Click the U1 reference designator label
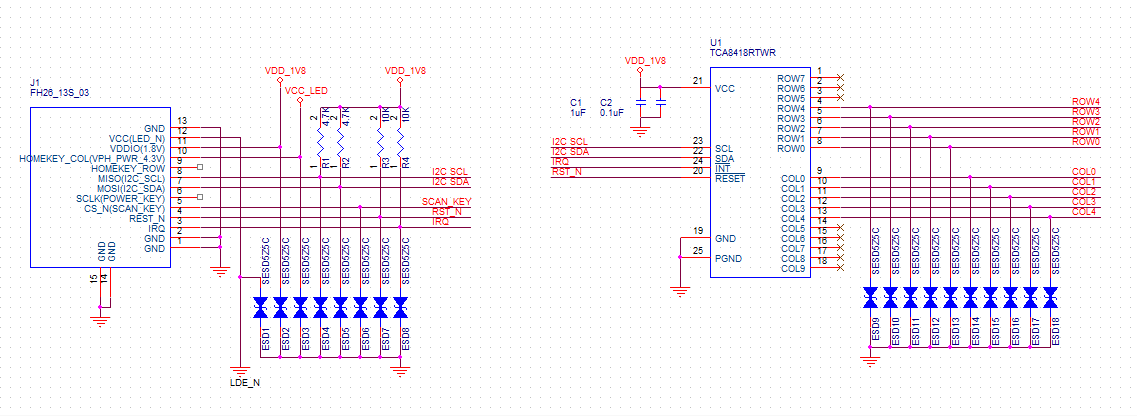 (714, 43)
